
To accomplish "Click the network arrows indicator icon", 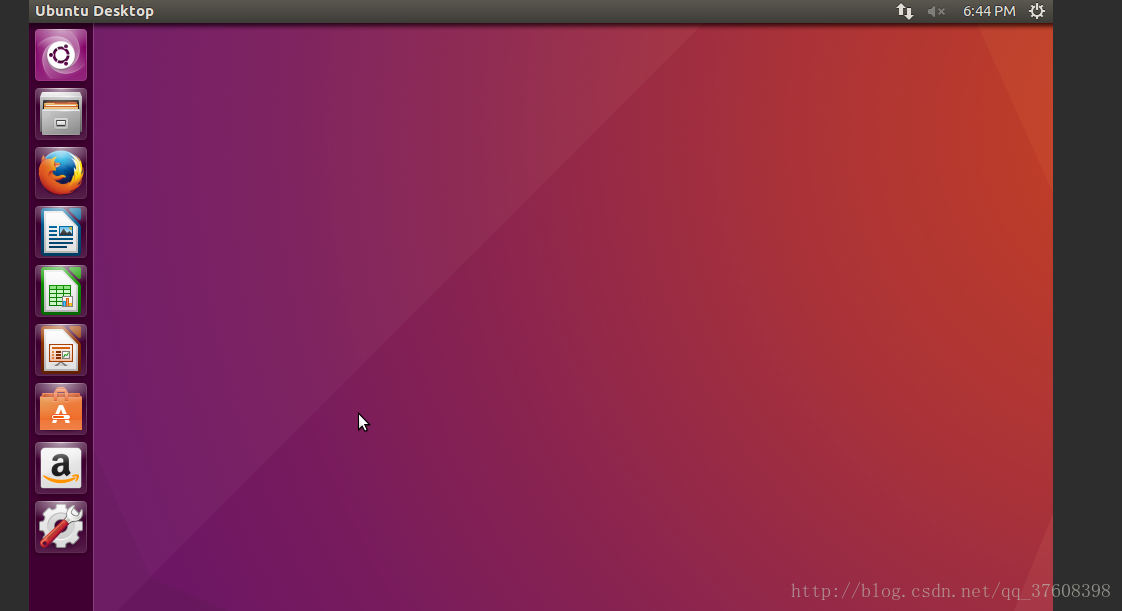I will click(x=905, y=11).
